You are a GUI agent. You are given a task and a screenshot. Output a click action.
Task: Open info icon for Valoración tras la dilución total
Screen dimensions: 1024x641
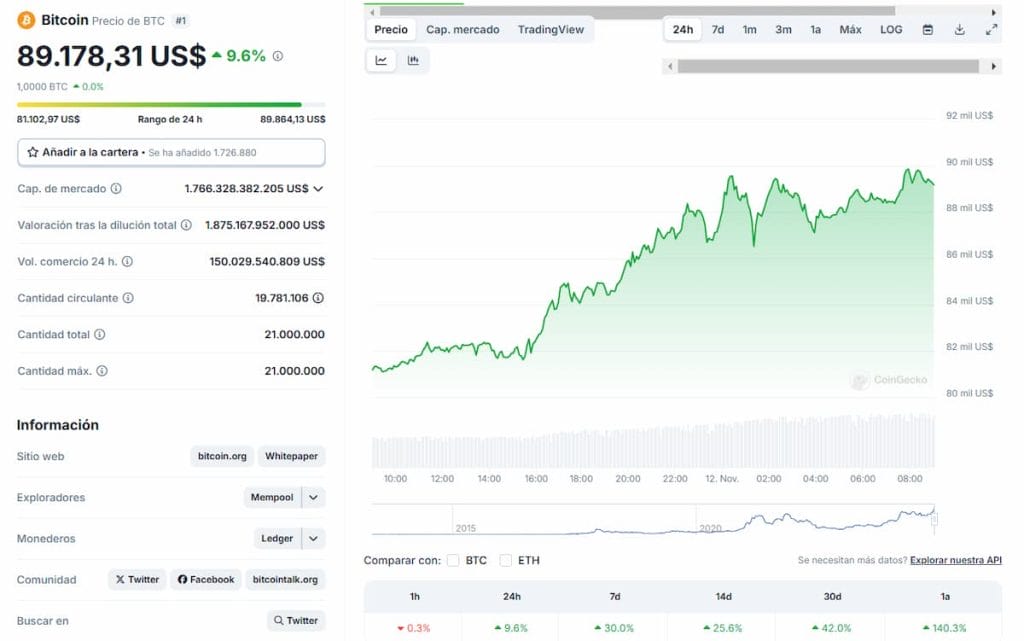coord(186,225)
